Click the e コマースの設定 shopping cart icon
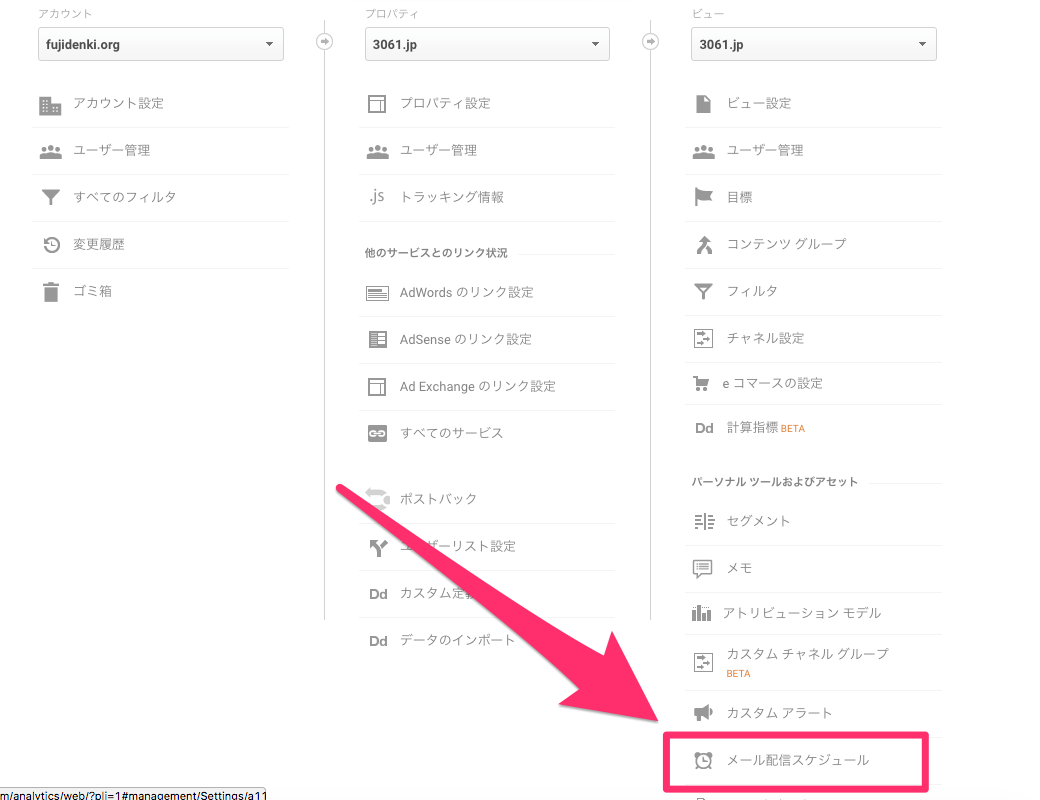This screenshot has width=1040, height=800. (702, 384)
